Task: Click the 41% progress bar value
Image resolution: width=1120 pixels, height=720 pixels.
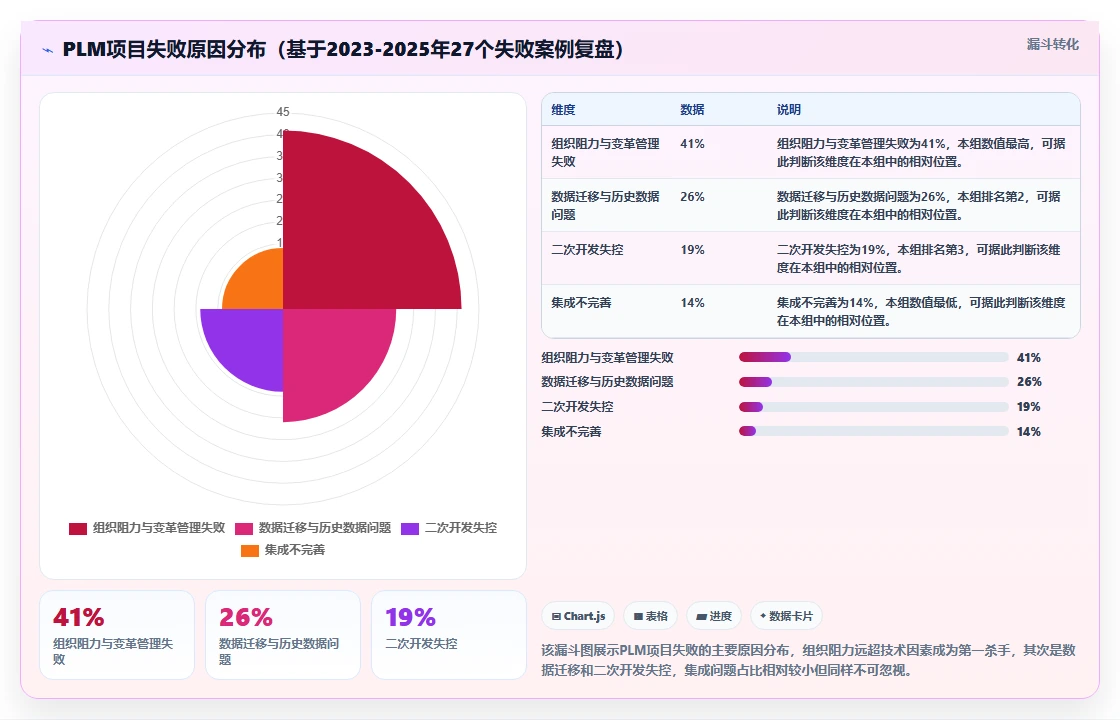Action: pyautogui.click(x=1029, y=357)
